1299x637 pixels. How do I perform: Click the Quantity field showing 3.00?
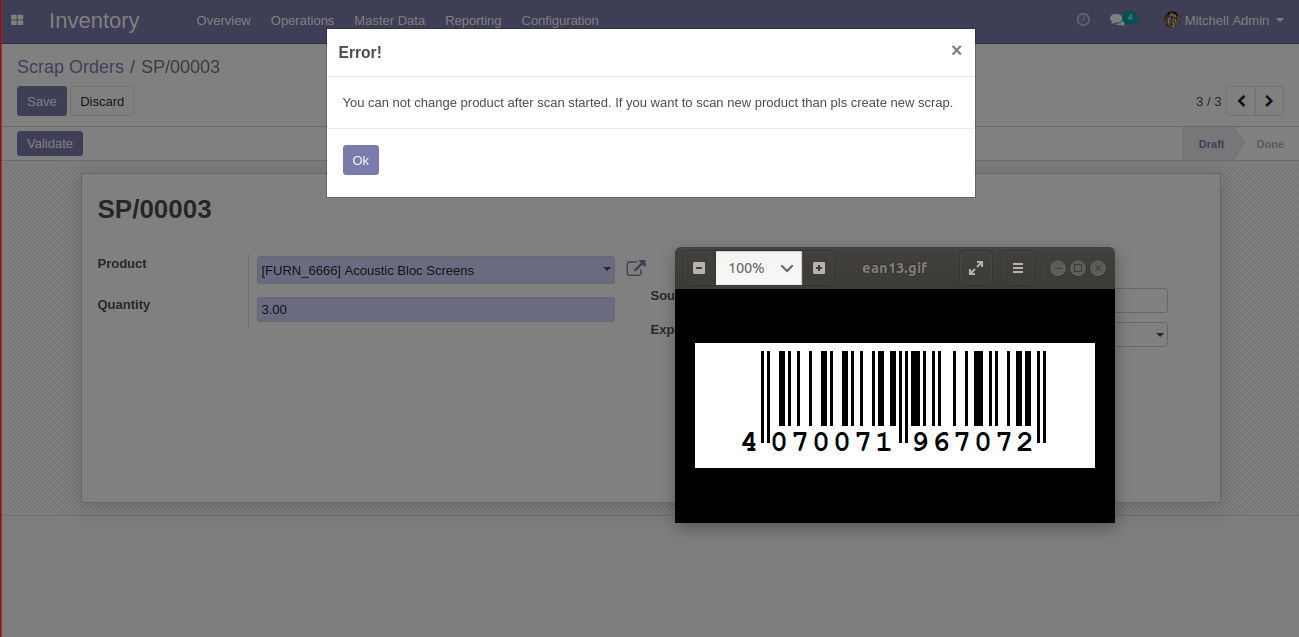coord(436,310)
